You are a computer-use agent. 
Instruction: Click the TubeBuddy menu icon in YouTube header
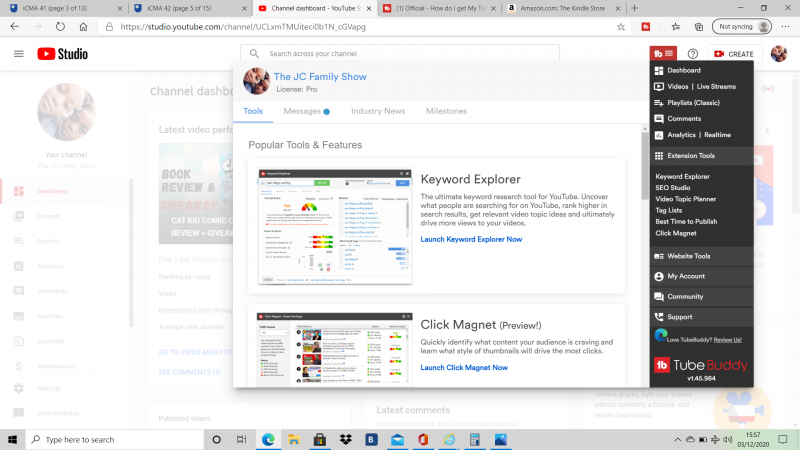pos(662,53)
